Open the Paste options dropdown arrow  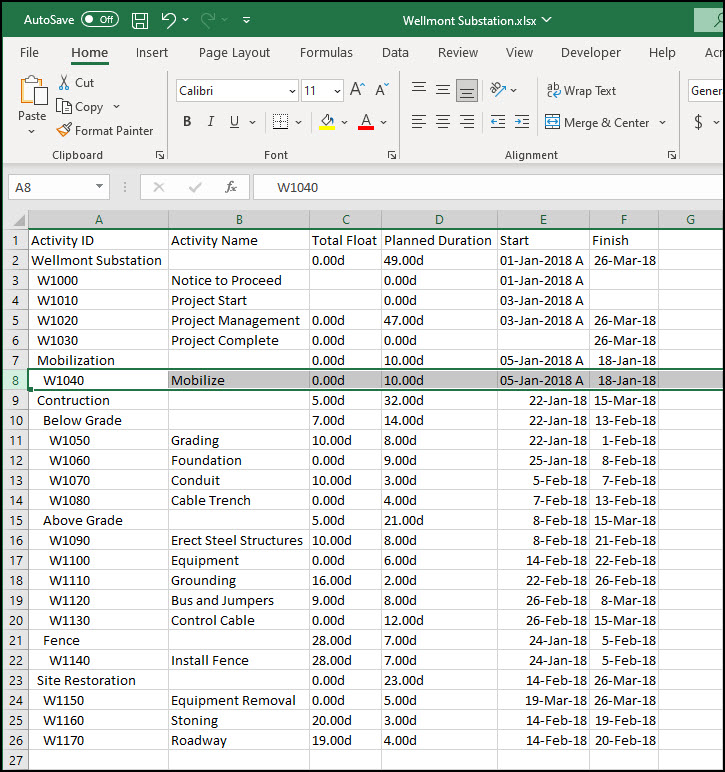32,131
